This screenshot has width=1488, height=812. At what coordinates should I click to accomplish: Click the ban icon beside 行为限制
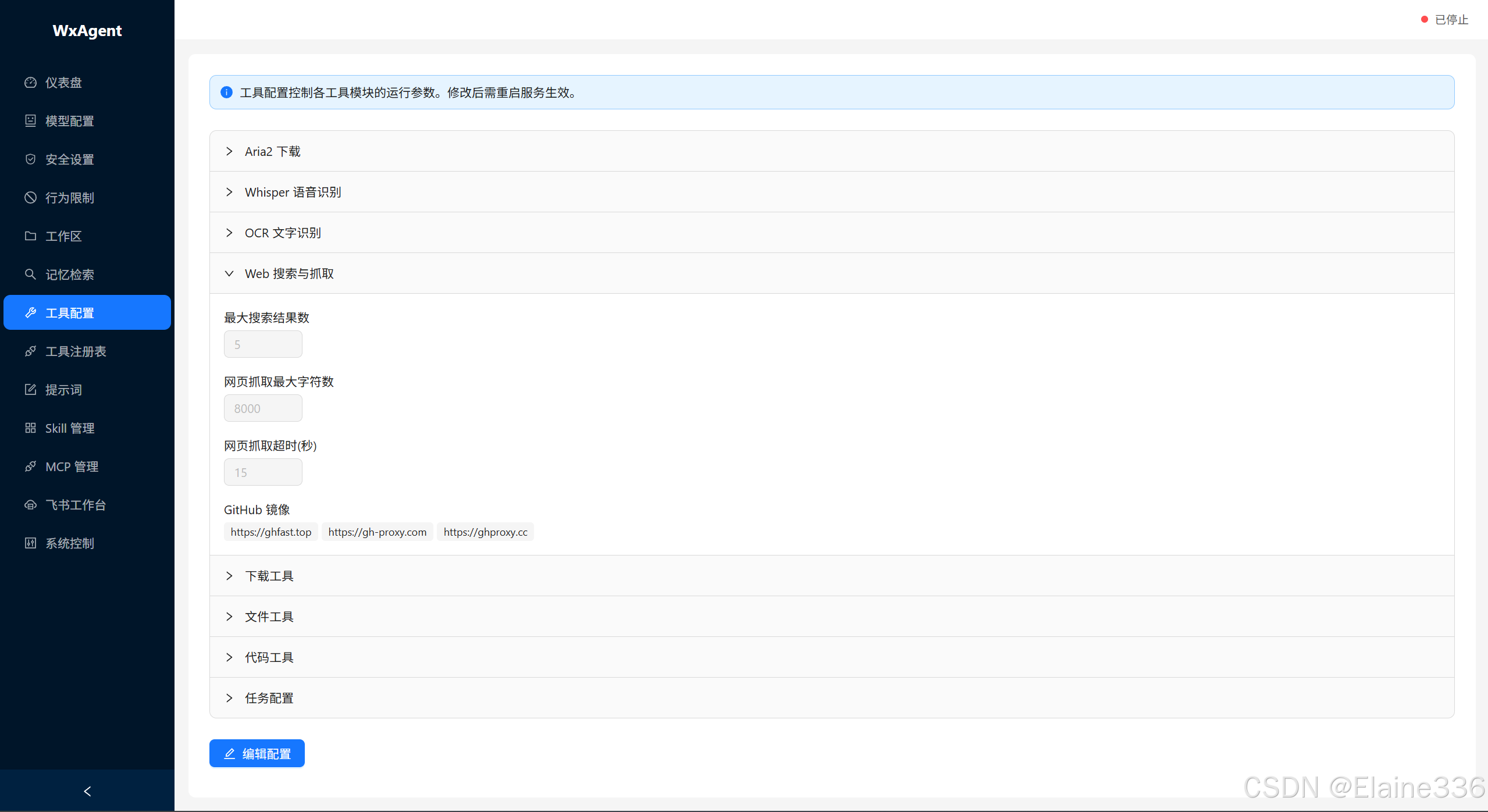click(31, 198)
